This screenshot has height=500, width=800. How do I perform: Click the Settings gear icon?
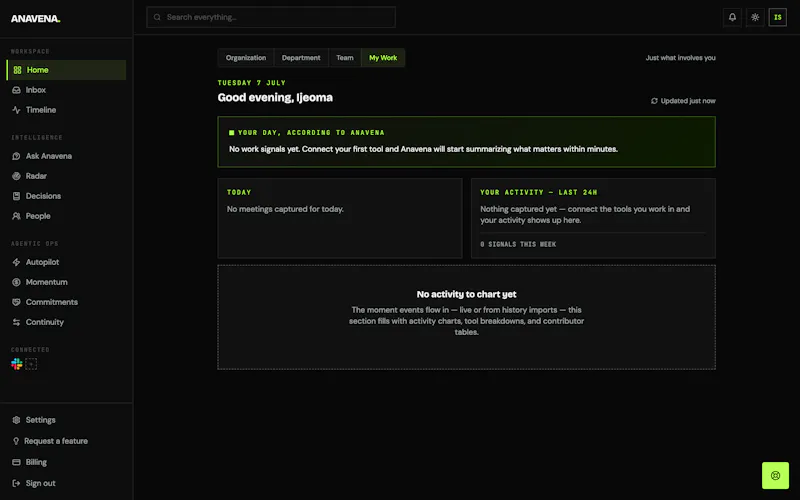(x=16, y=420)
